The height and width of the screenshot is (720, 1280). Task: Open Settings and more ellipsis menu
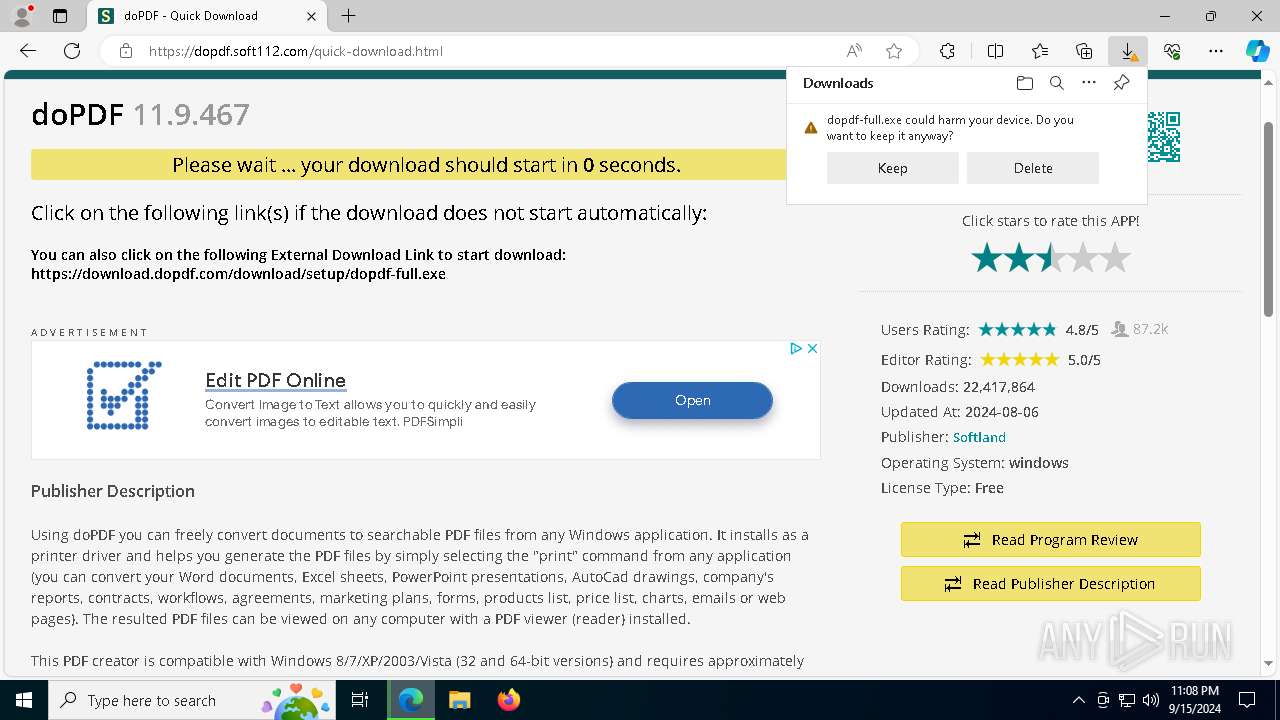pyautogui.click(x=1216, y=51)
